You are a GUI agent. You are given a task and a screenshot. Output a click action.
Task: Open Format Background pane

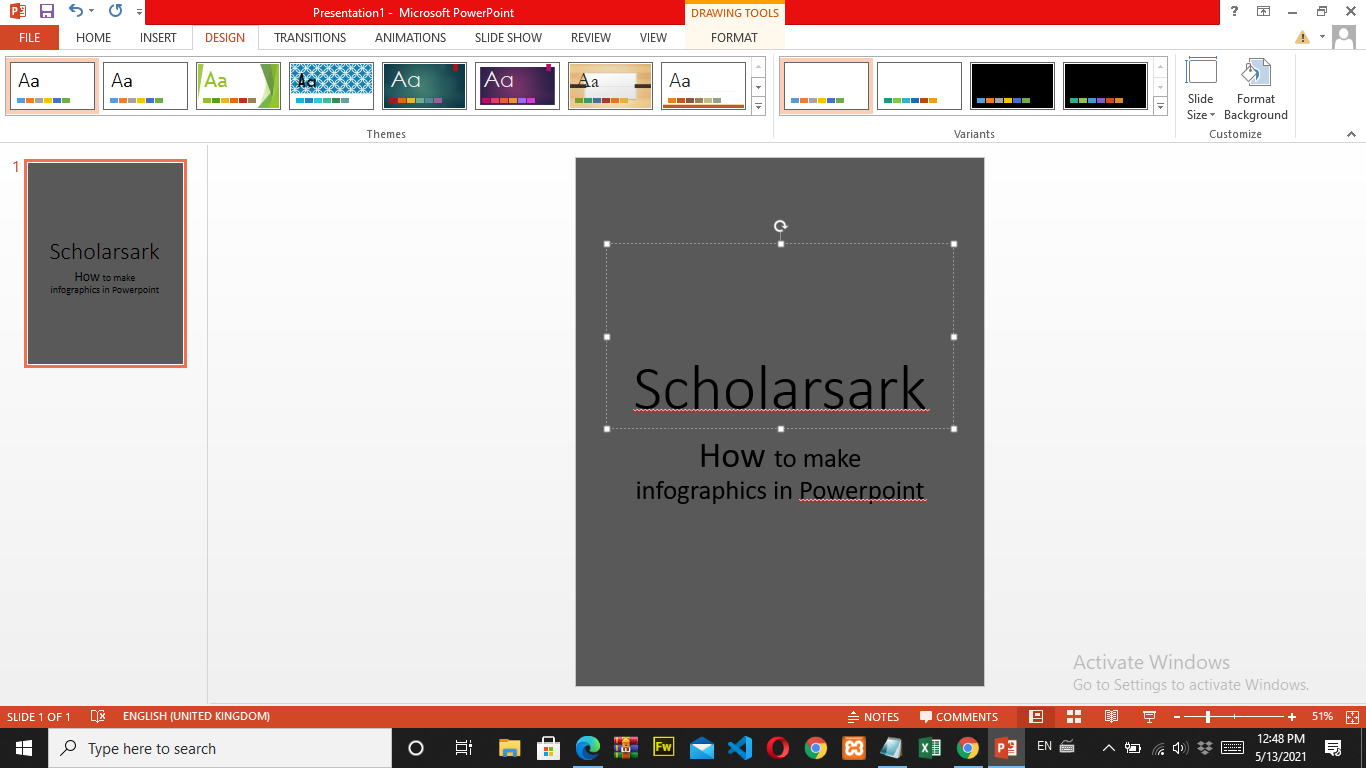click(1256, 90)
